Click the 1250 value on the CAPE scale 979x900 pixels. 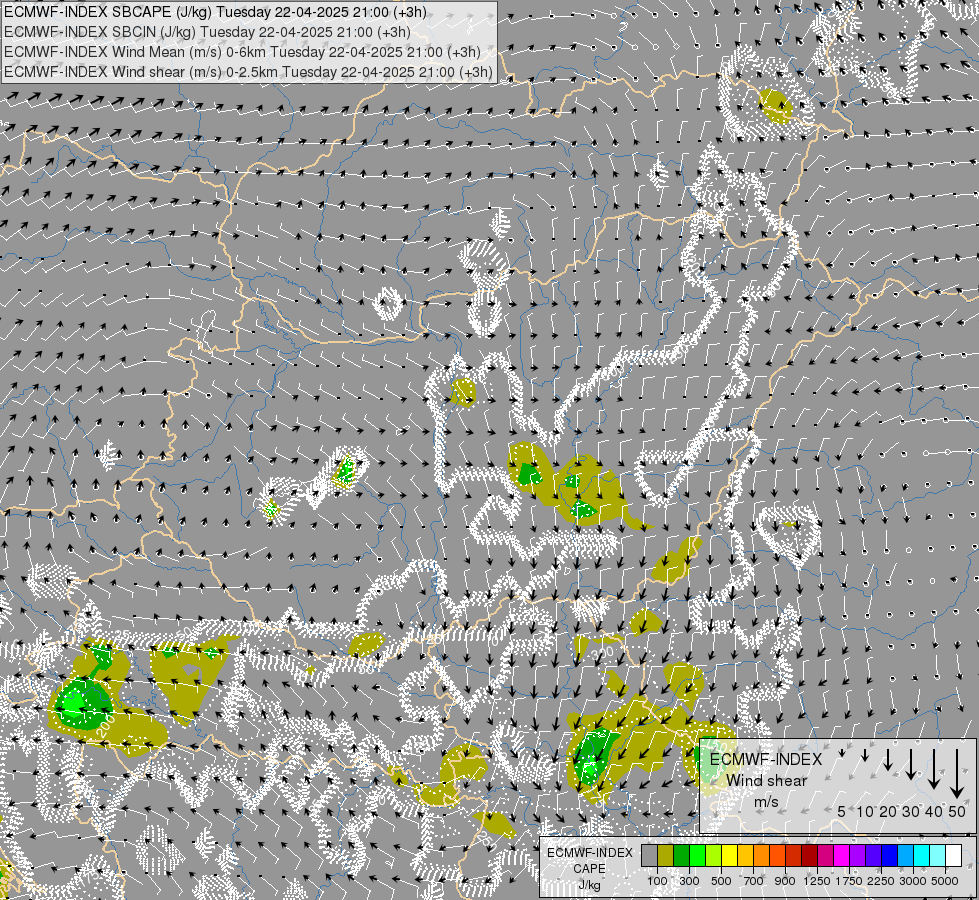coord(817,881)
